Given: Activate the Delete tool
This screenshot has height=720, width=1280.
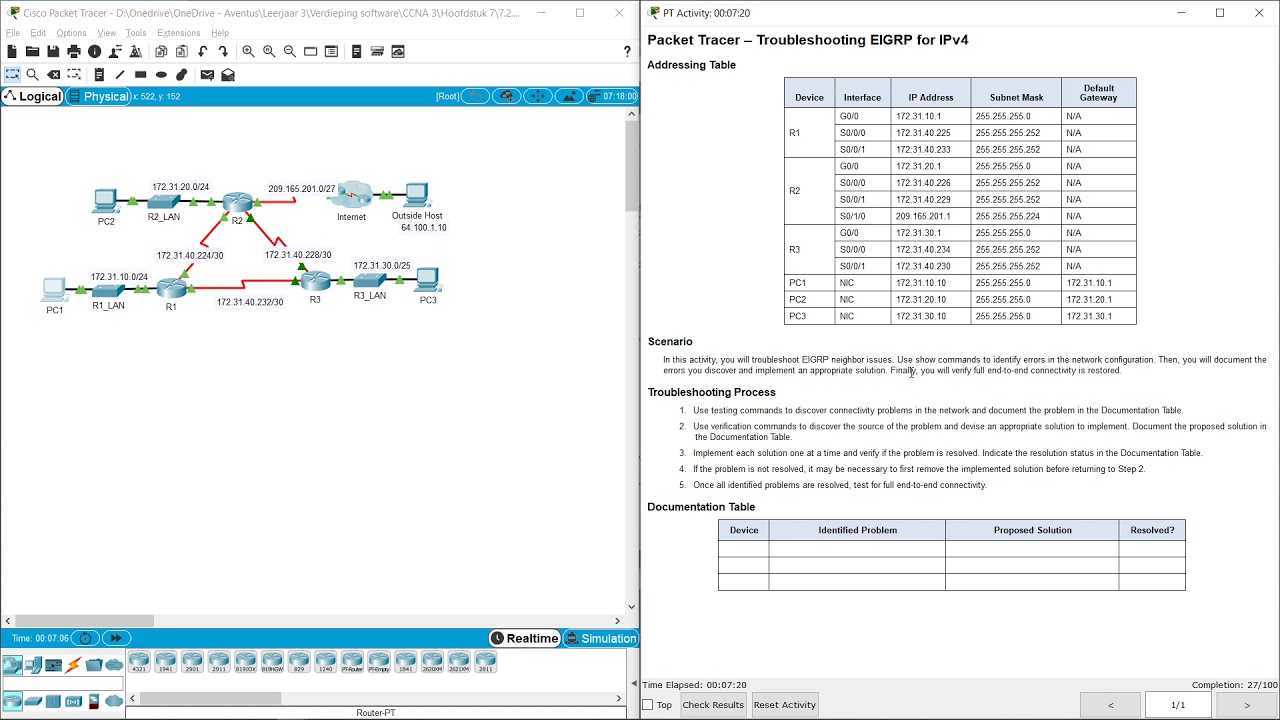Looking at the screenshot, I should click(x=54, y=75).
